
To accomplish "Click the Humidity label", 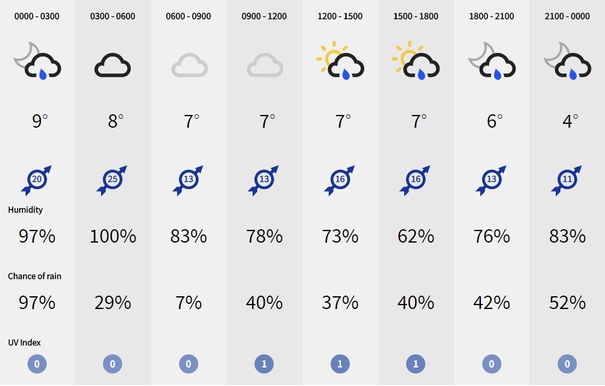I will tap(25, 210).
